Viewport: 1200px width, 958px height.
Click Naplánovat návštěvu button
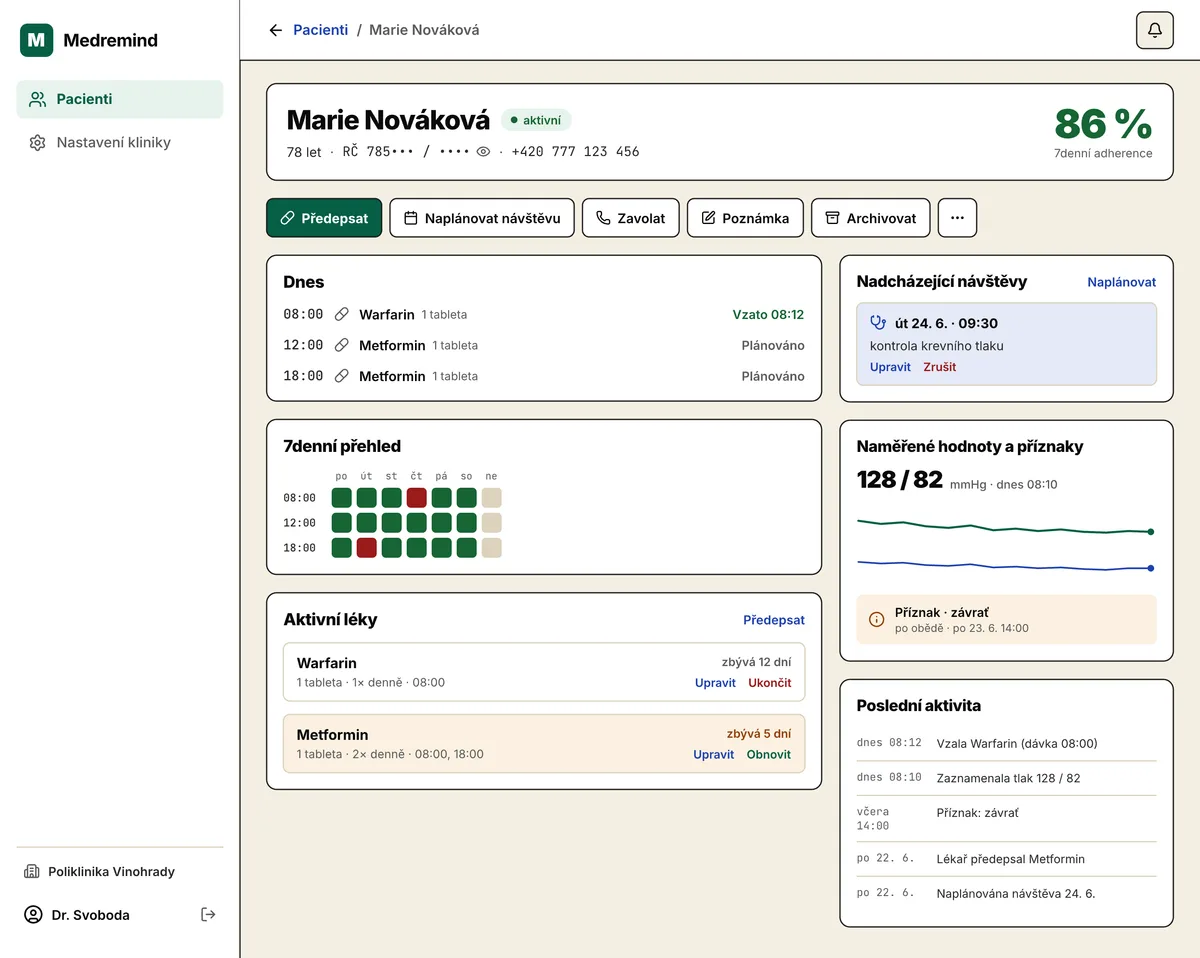point(482,218)
